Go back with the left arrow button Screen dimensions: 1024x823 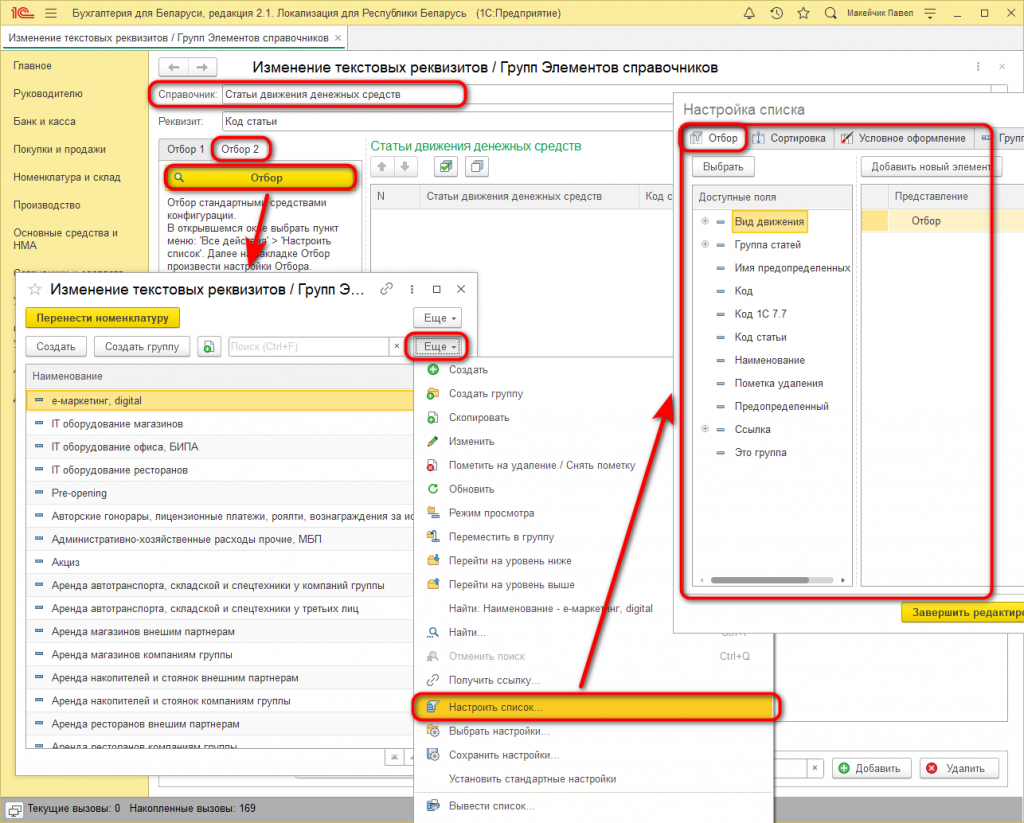coord(174,67)
